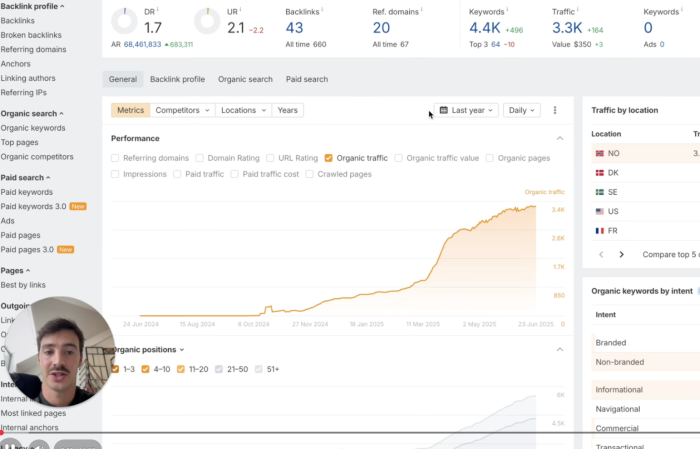Click the US flag in location list

[600, 211]
